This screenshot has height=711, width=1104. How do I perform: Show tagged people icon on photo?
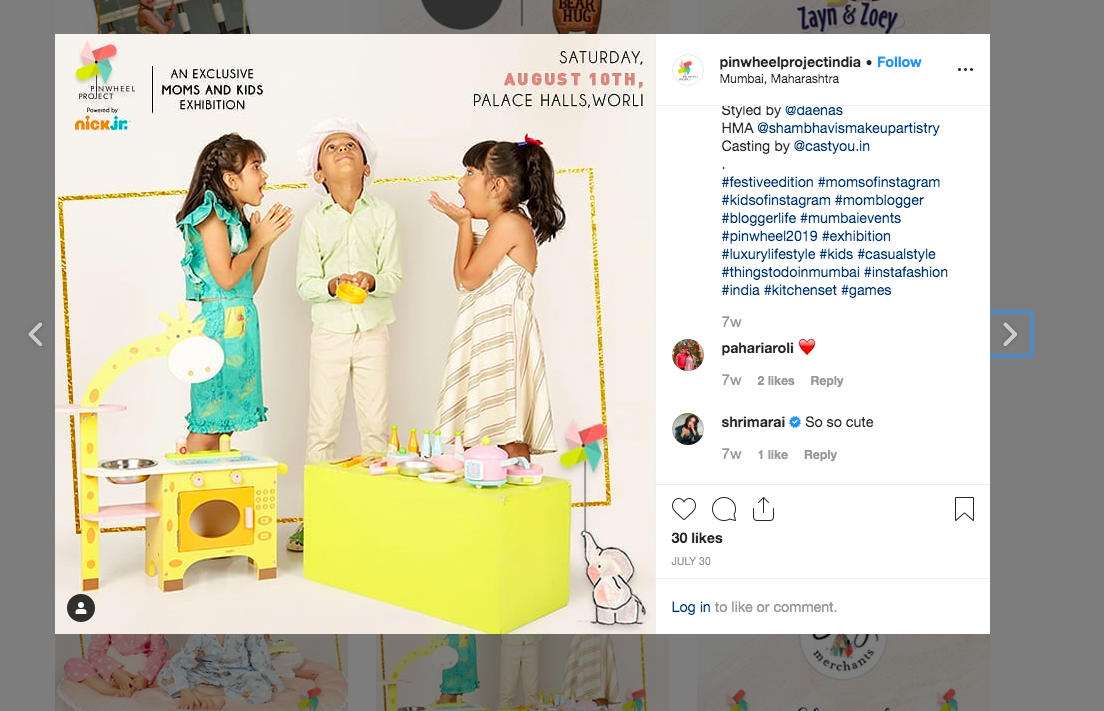81,608
